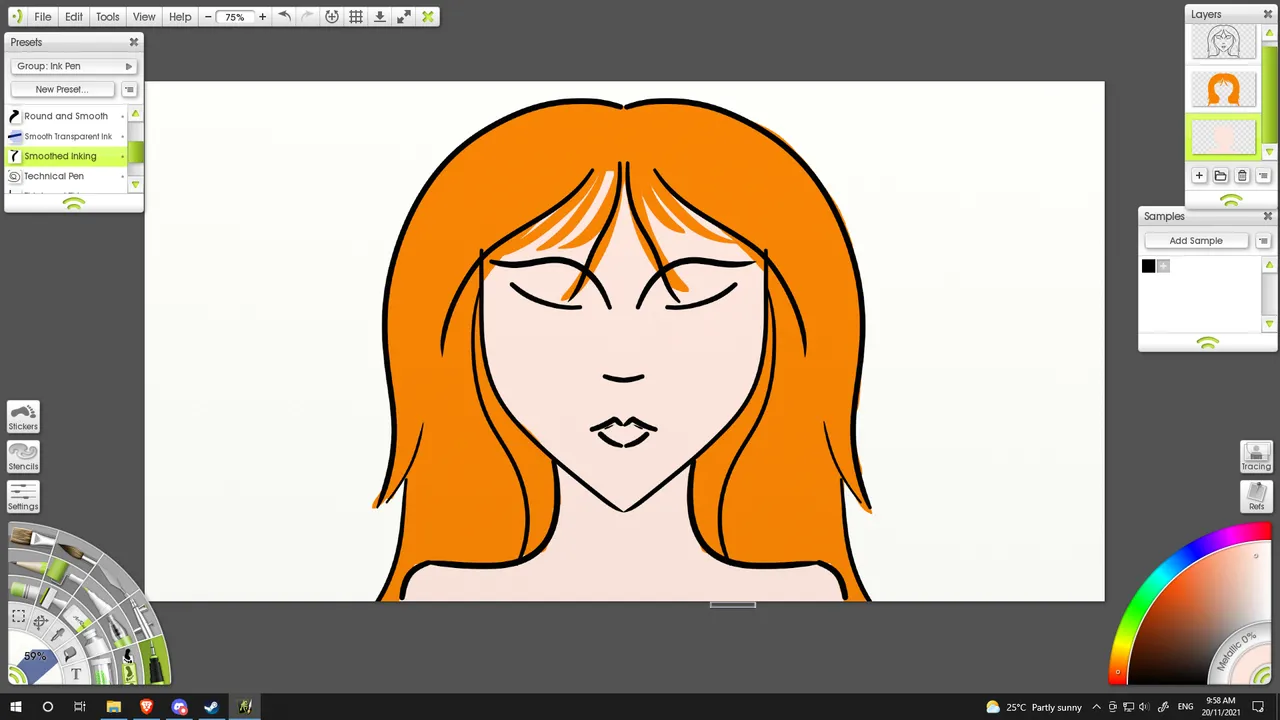Choose the Round and Smooth preset
Screen dimensions: 1280x720
(65, 116)
